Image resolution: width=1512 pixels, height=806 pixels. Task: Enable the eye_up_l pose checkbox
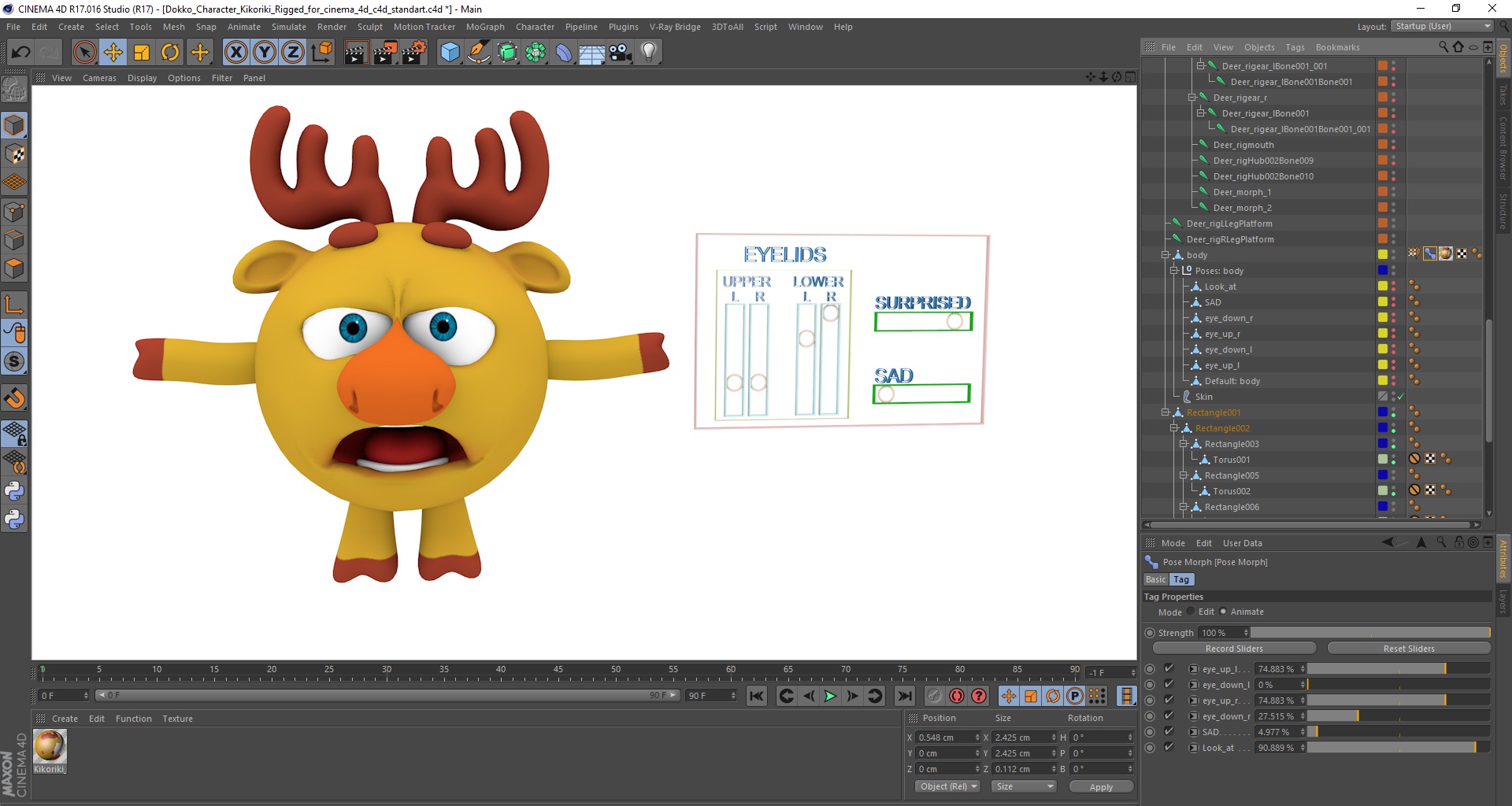(x=1169, y=668)
